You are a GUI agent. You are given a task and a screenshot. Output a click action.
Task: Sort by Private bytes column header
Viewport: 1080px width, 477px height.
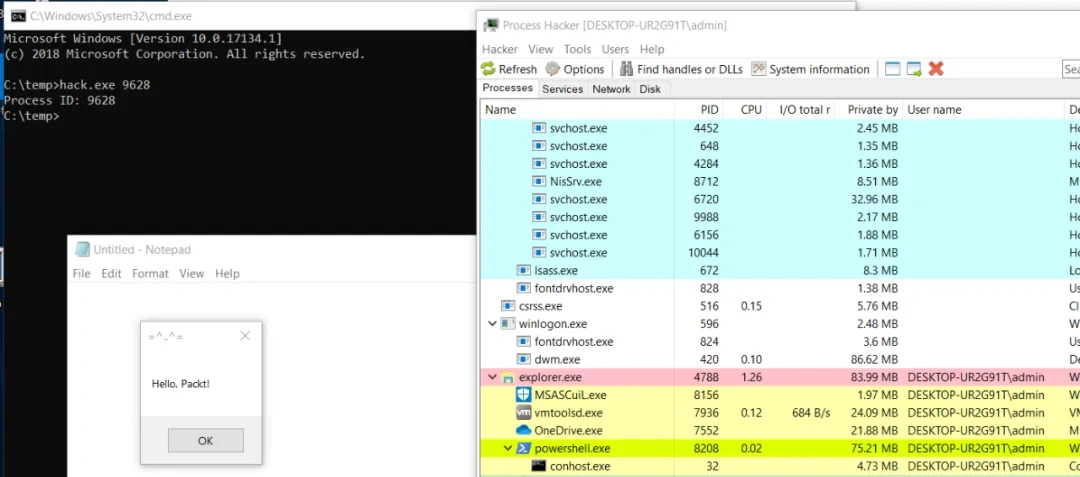point(869,109)
